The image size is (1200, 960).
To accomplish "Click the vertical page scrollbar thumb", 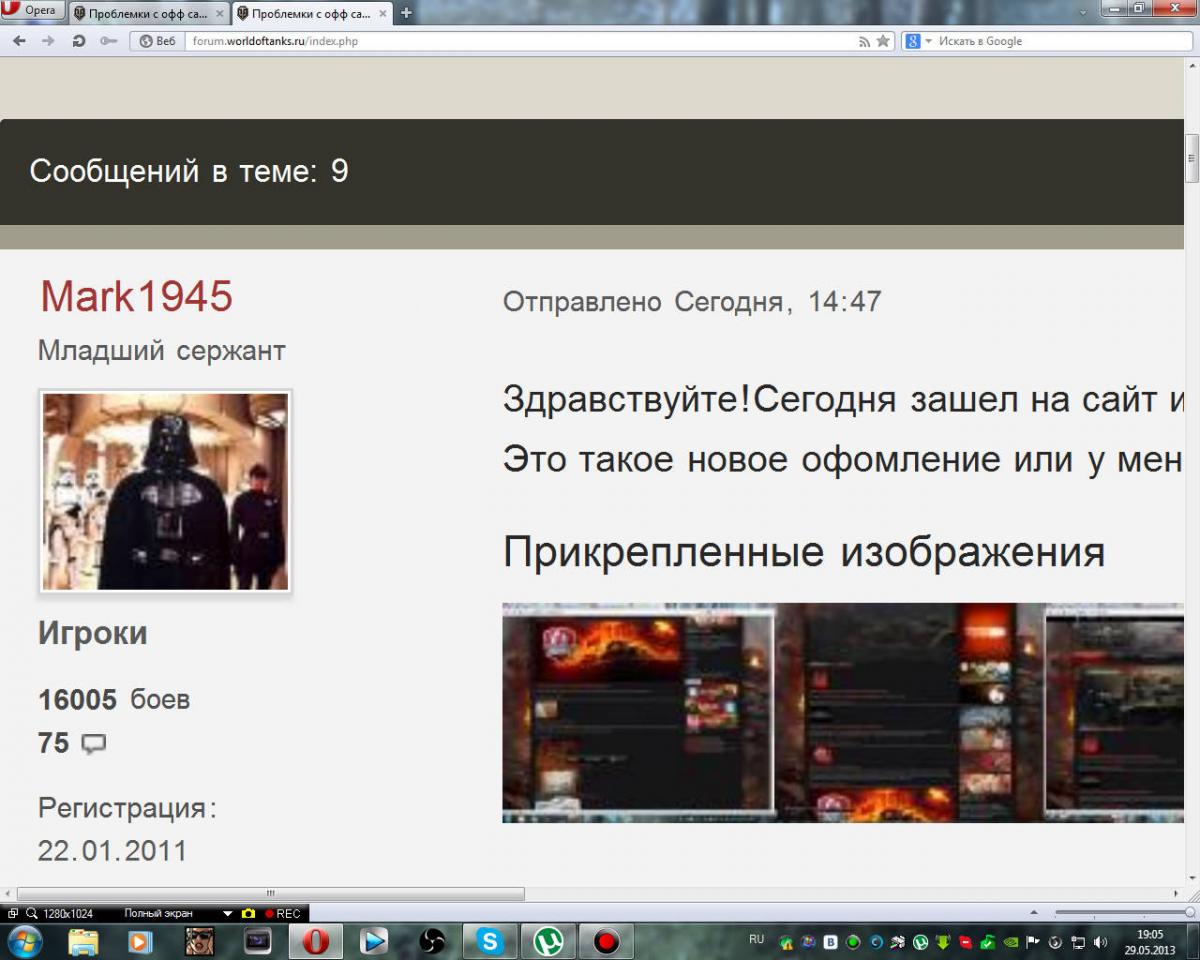I will coord(1192,159).
